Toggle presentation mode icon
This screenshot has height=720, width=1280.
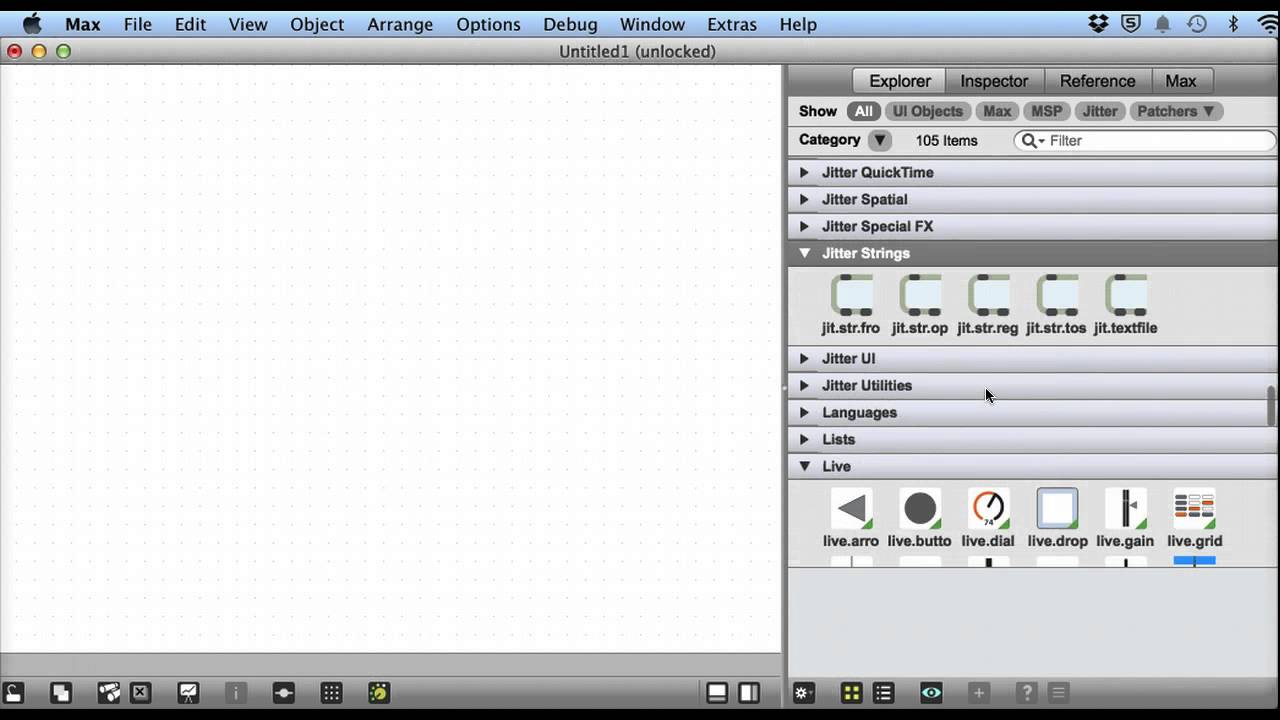188,692
